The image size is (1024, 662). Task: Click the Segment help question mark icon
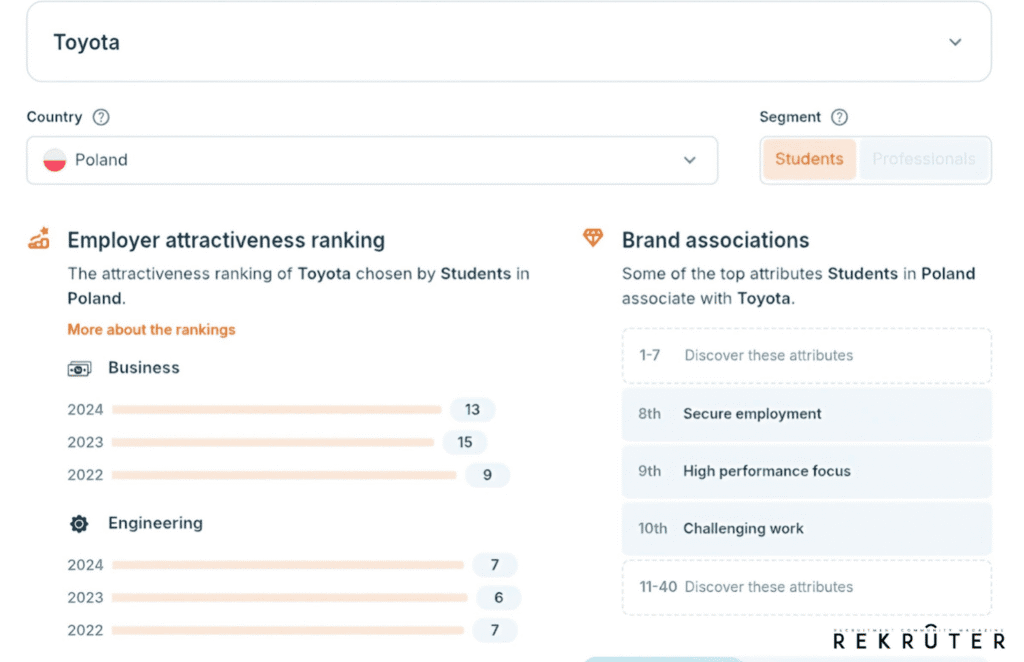click(x=839, y=117)
